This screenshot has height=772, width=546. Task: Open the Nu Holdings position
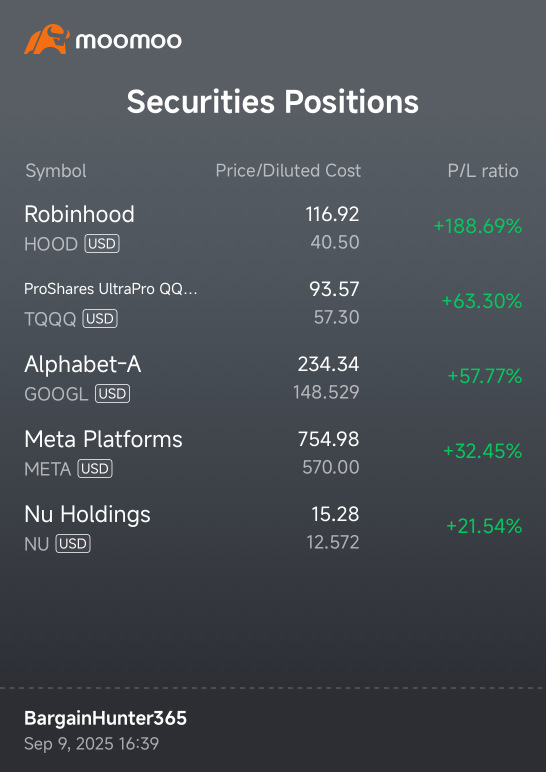(x=273, y=528)
